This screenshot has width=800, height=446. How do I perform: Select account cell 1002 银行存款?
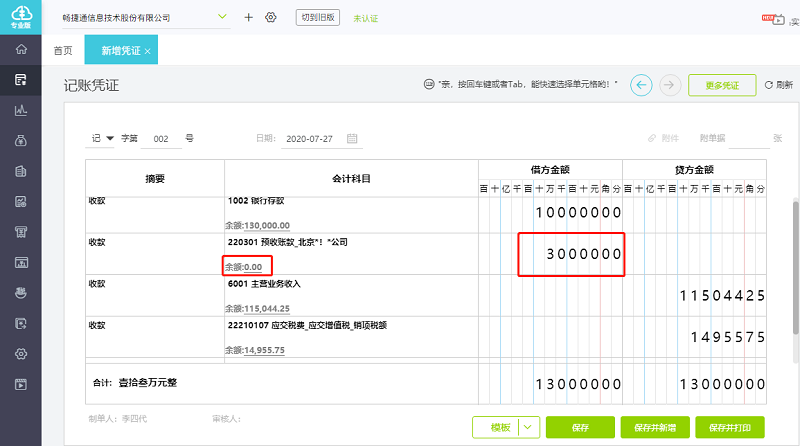351,213
